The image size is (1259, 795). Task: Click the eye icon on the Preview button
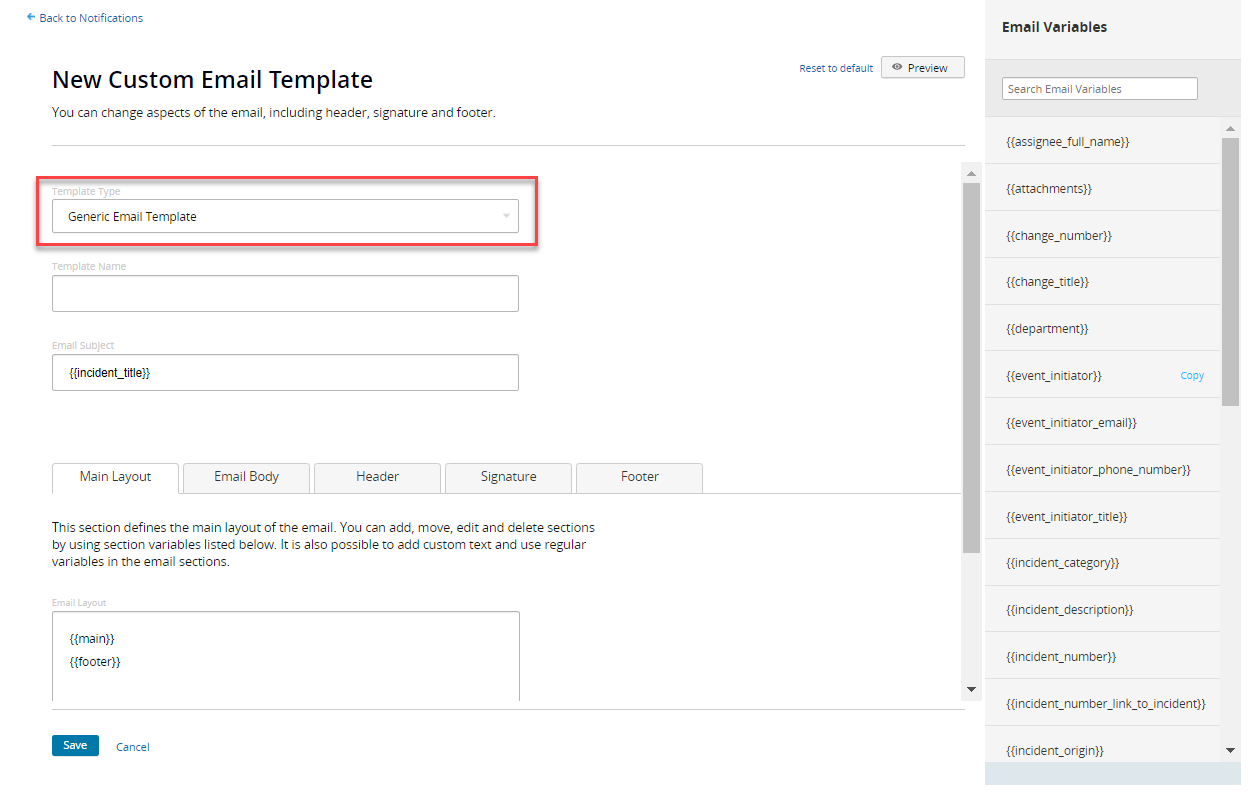pos(897,67)
